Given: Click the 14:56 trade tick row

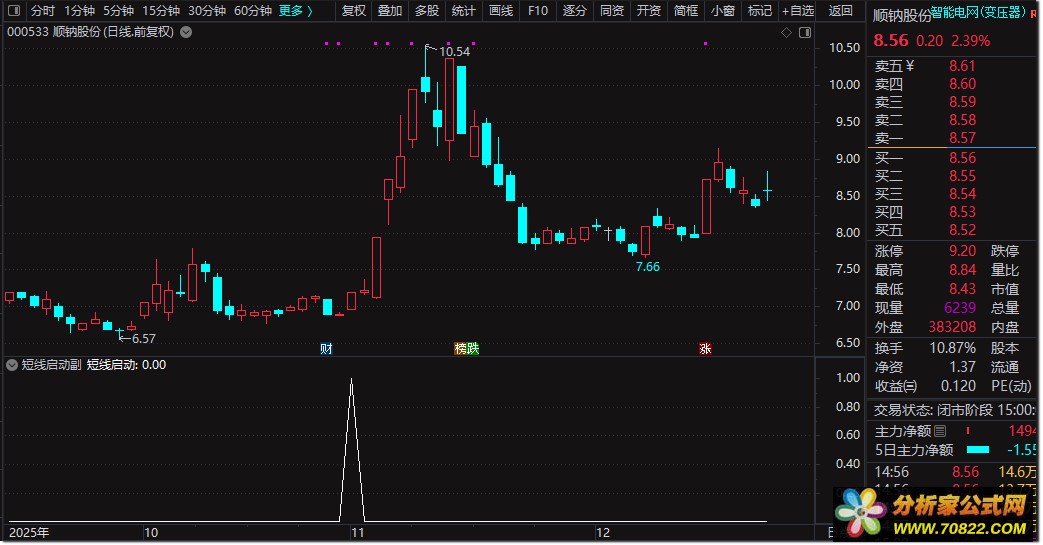Looking at the screenshot, I should [954, 472].
